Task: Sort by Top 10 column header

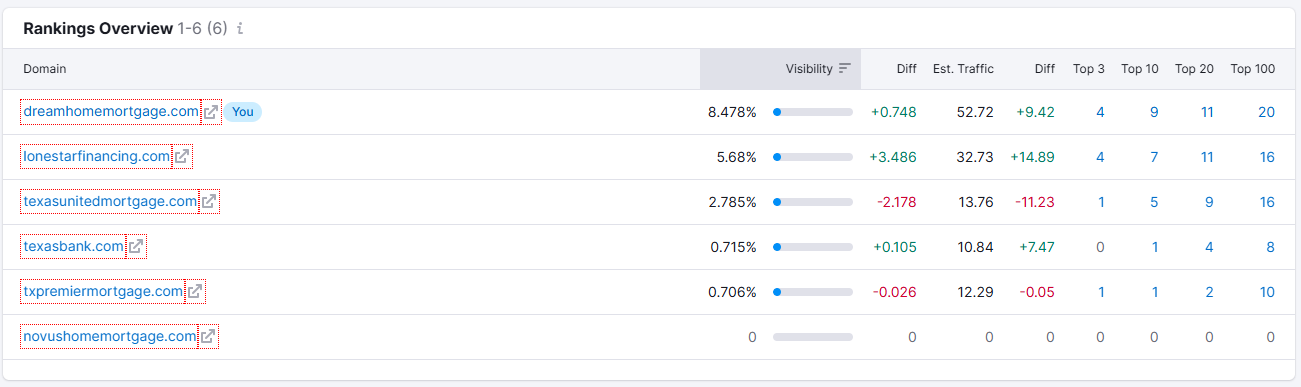Action: 1140,69
